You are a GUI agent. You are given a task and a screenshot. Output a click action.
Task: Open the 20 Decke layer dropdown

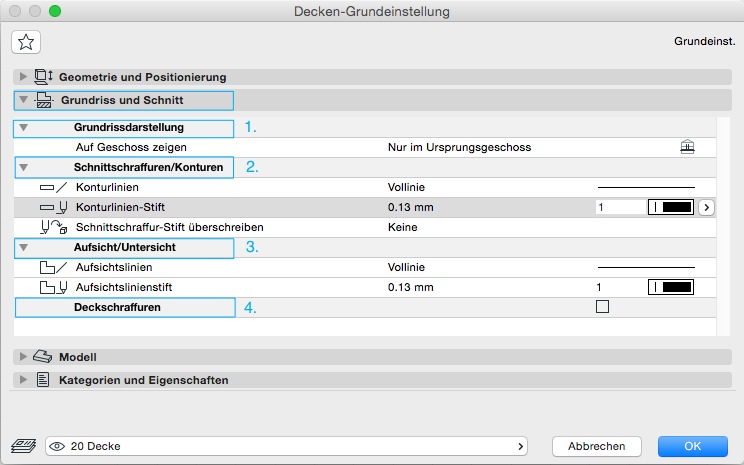coord(288,446)
